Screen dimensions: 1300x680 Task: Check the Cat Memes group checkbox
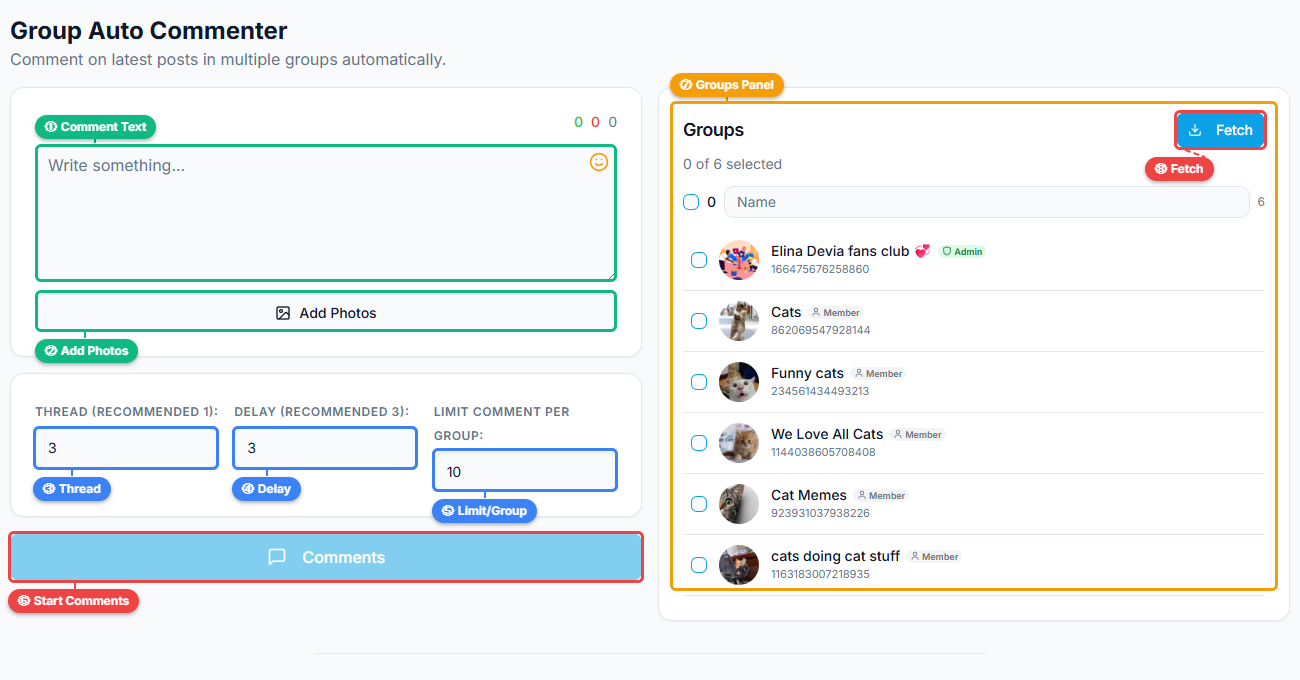(700, 504)
